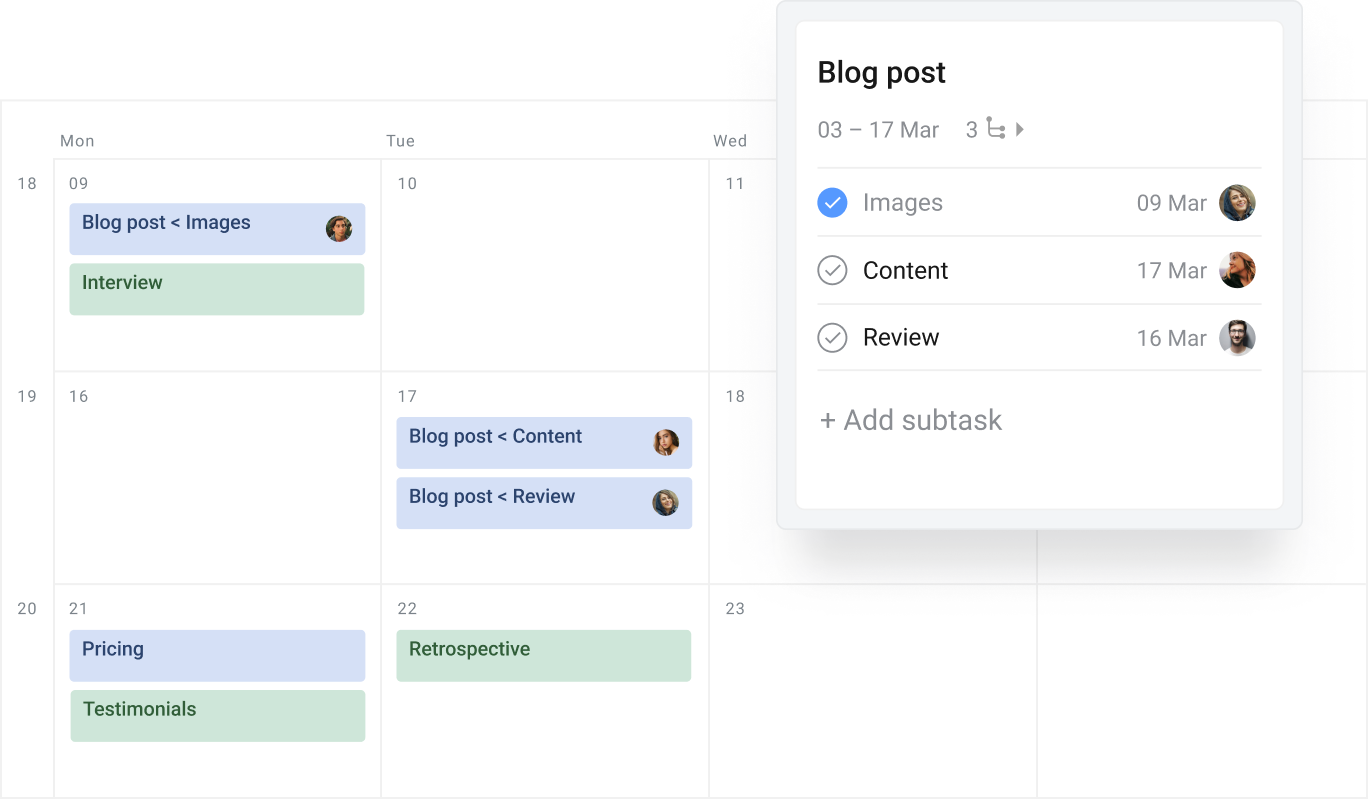Image resolution: width=1368 pixels, height=799 pixels.
Task: Check the Review subtask circle
Action: pyautogui.click(x=832, y=337)
